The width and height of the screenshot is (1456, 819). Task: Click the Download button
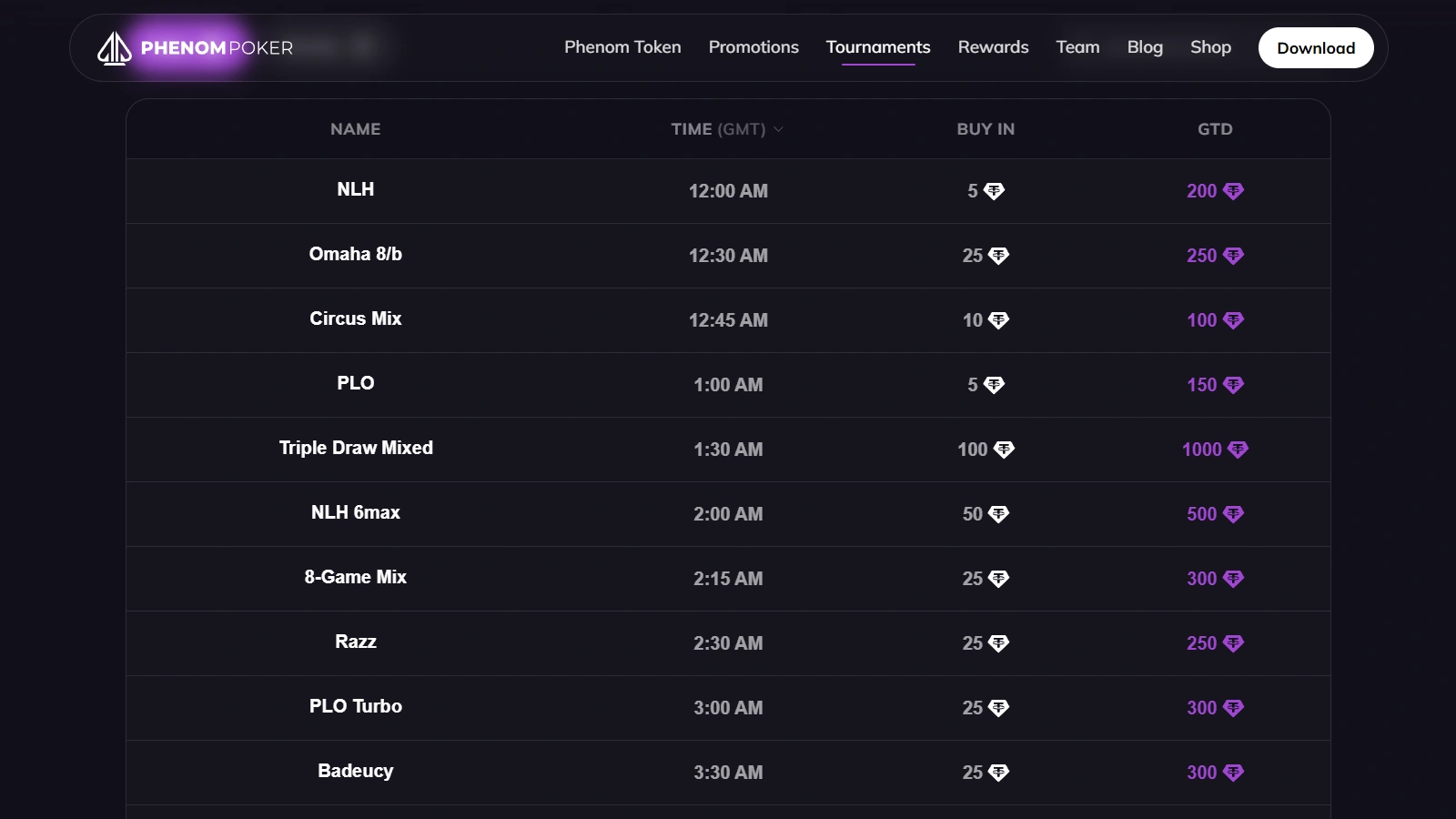1316,48
